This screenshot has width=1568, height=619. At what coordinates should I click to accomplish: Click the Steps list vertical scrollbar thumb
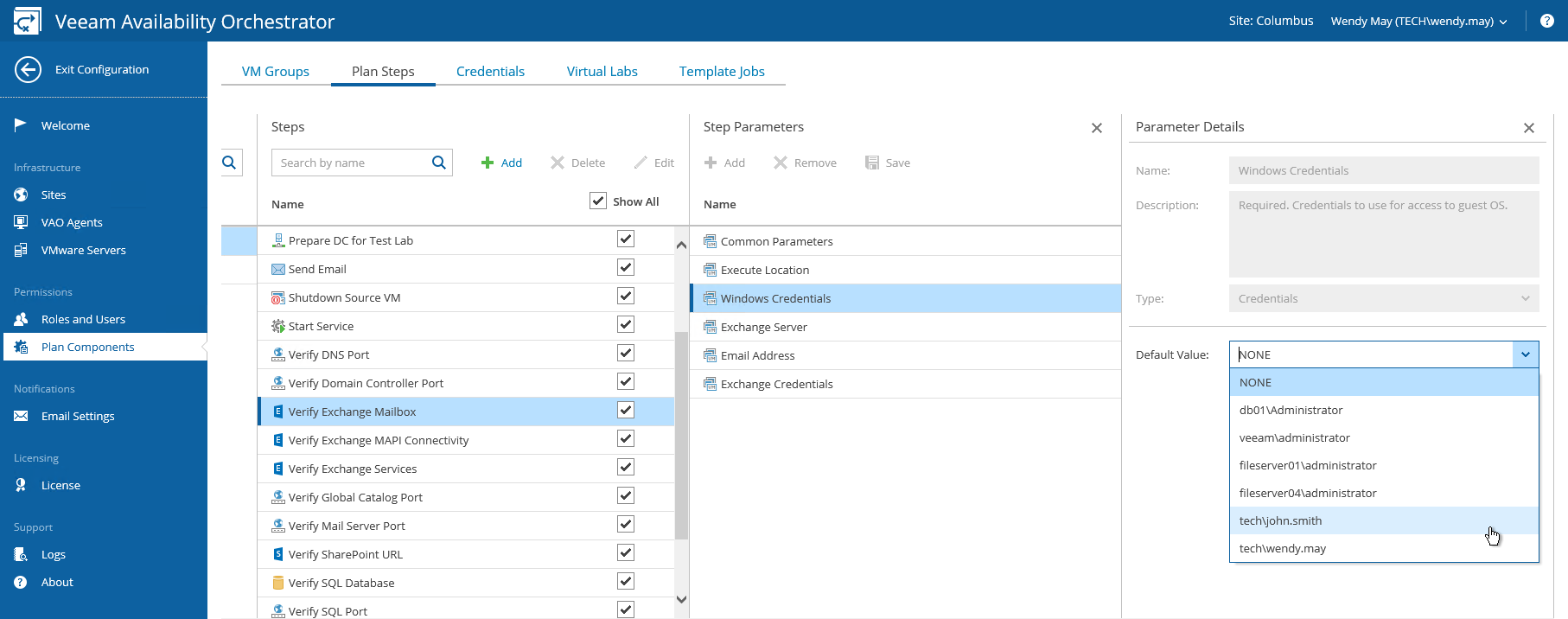click(681, 435)
